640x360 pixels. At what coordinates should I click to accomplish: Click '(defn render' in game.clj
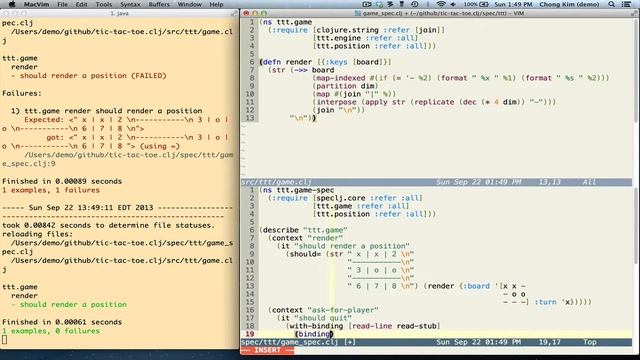[x=286, y=62]
